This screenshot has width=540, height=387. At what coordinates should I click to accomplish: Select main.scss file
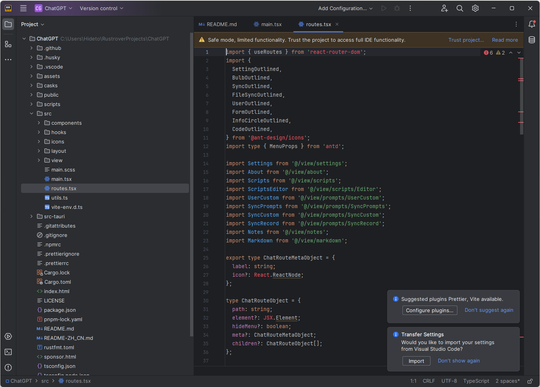click(x=105, y=170)
